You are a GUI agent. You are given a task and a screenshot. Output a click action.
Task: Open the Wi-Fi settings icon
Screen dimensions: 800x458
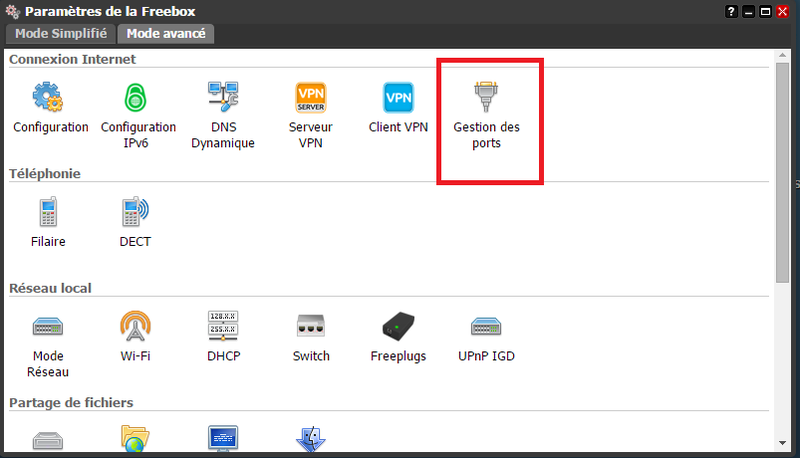(x=135, y=326)
